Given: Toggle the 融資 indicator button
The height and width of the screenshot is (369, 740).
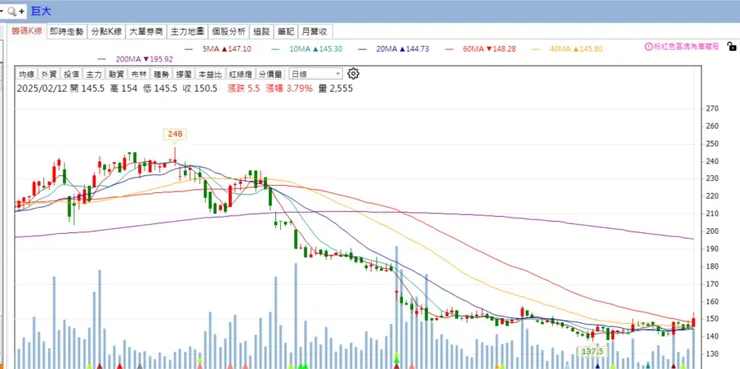Looking at the screenshot, I should (x=116, y=74).
